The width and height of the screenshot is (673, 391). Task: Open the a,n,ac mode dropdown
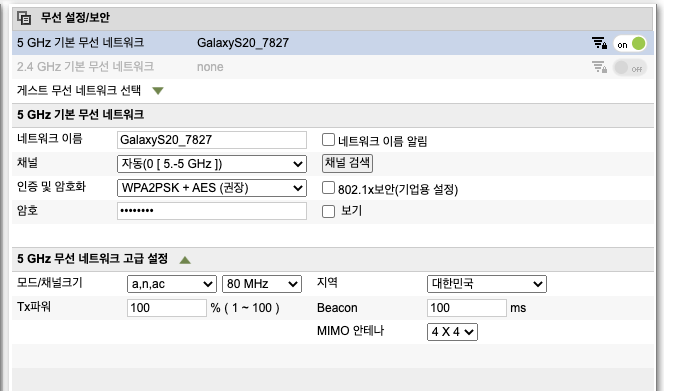[172, 284]
